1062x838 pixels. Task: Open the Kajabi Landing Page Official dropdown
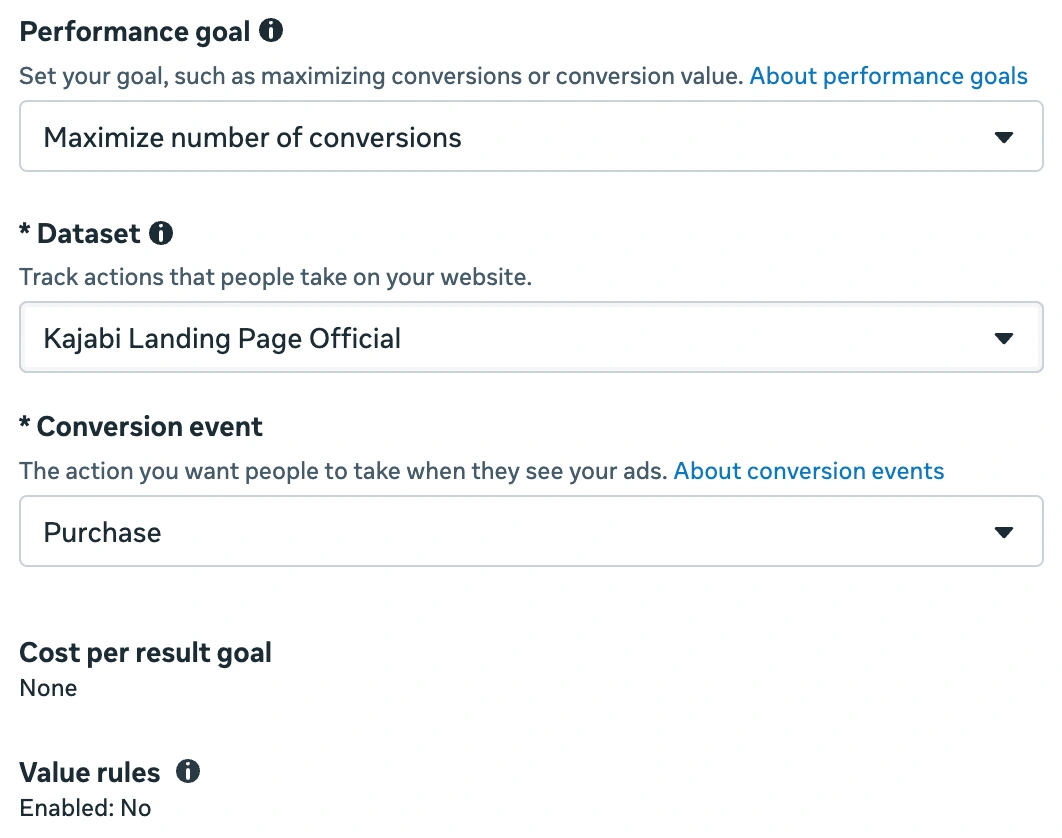531,337
